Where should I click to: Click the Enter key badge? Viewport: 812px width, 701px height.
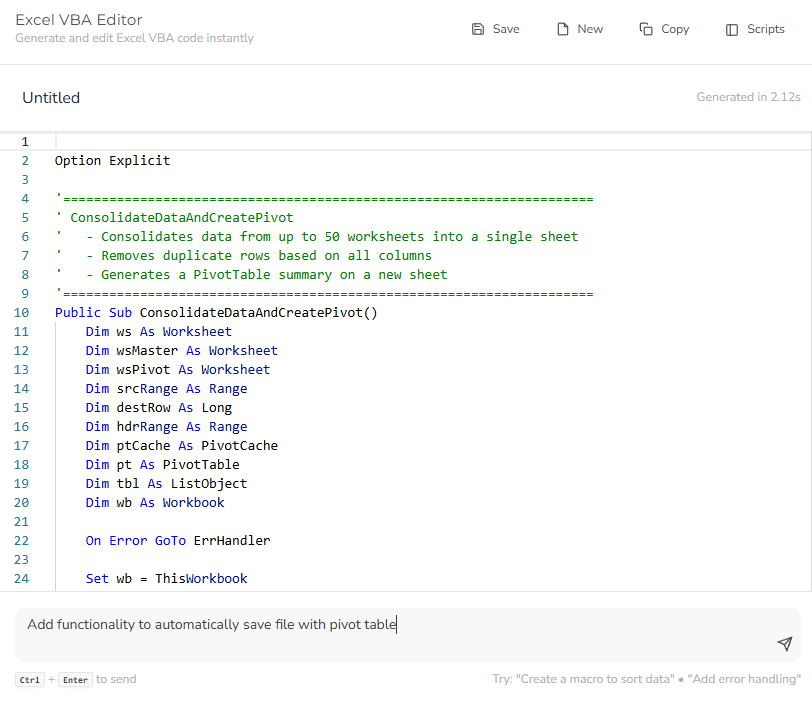[75, 679]
